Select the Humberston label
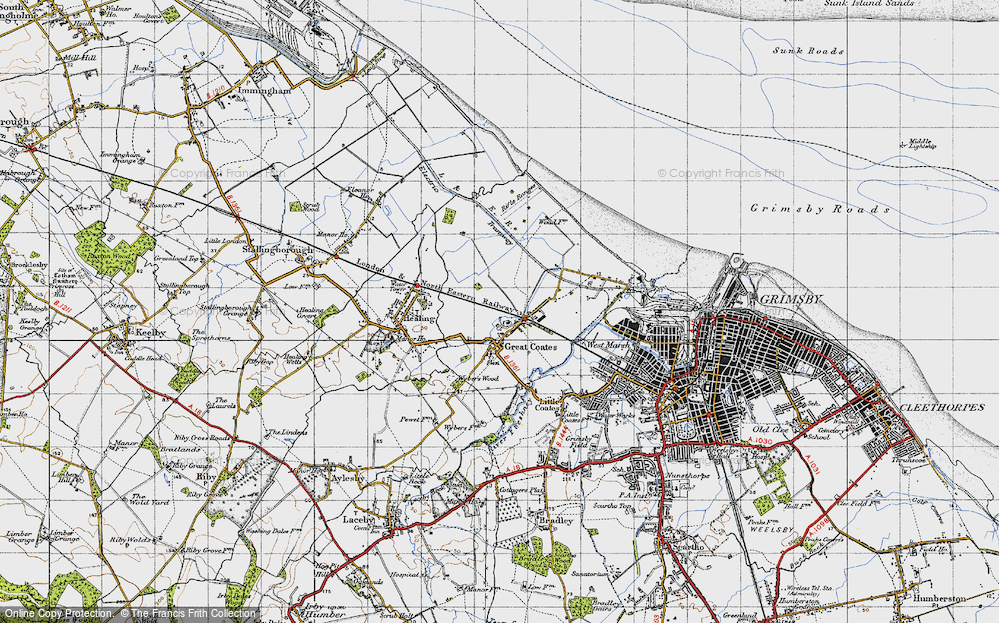This screenshot has height=623, width=999. tap(938, 599)
